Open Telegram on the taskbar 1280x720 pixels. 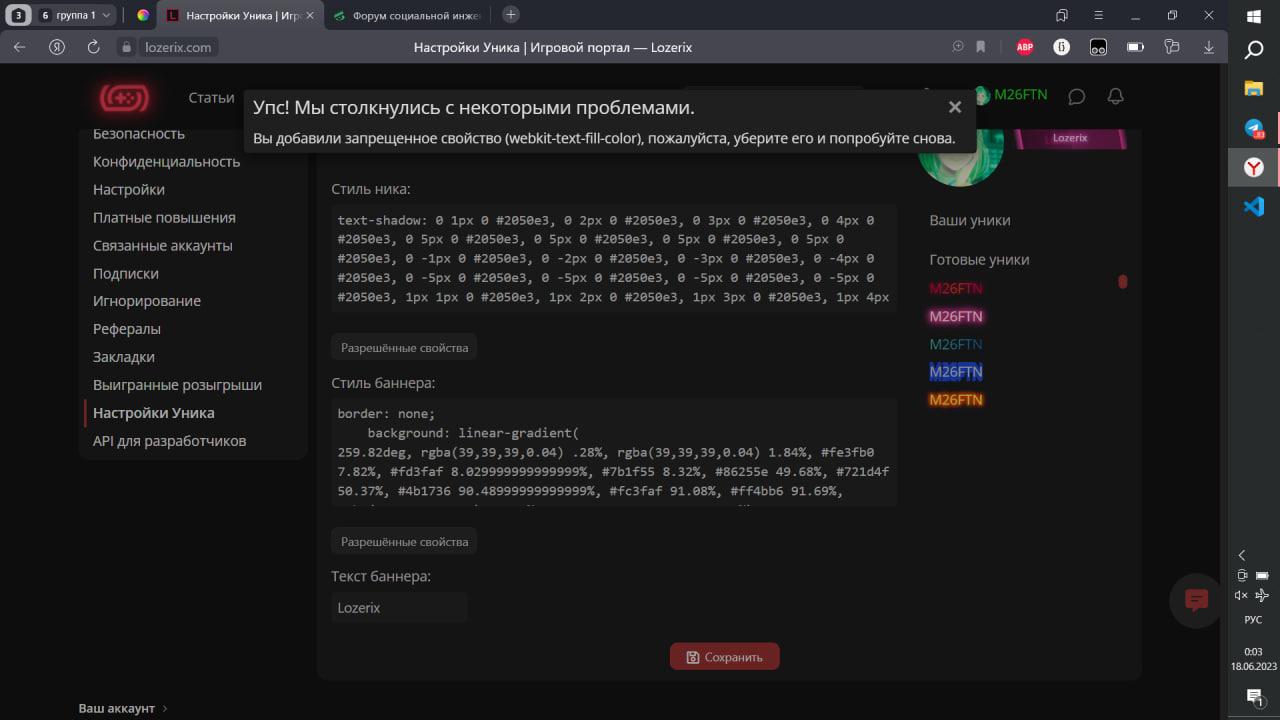pos(1254,129)
